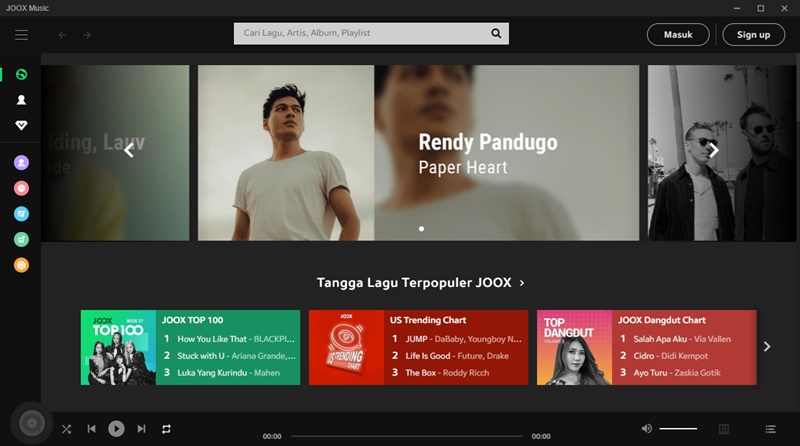Click the now-playing disc thumbnail
The width and height of the screenshot is (800, 446).
(x=32, y=423)
